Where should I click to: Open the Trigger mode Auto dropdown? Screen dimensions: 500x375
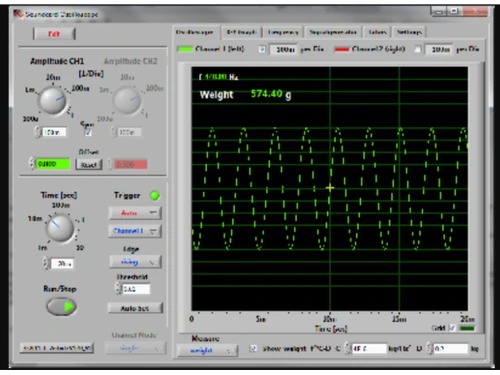point(135,213)
